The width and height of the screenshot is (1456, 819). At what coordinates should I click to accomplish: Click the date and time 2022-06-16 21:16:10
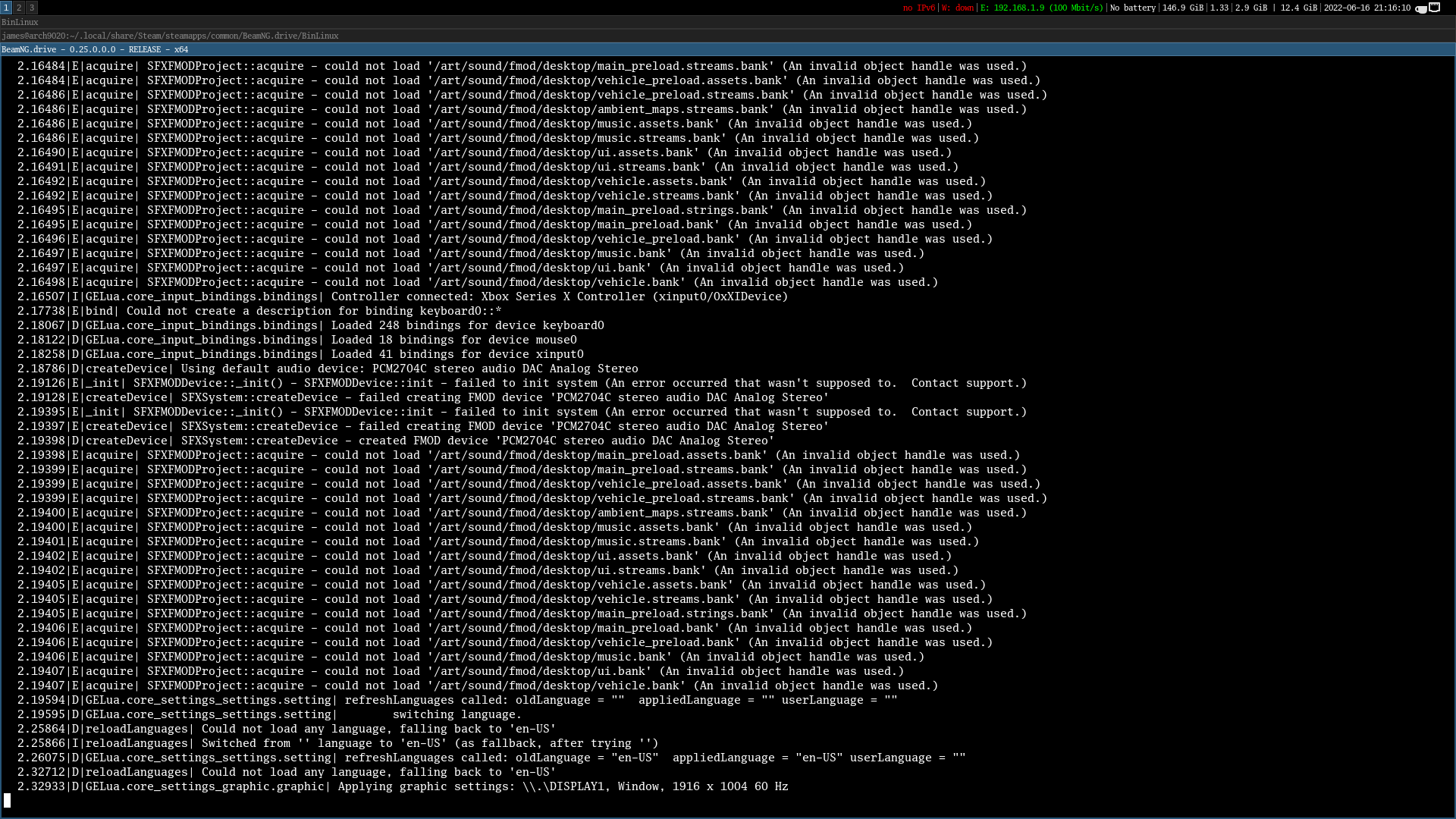point(1367,8)
